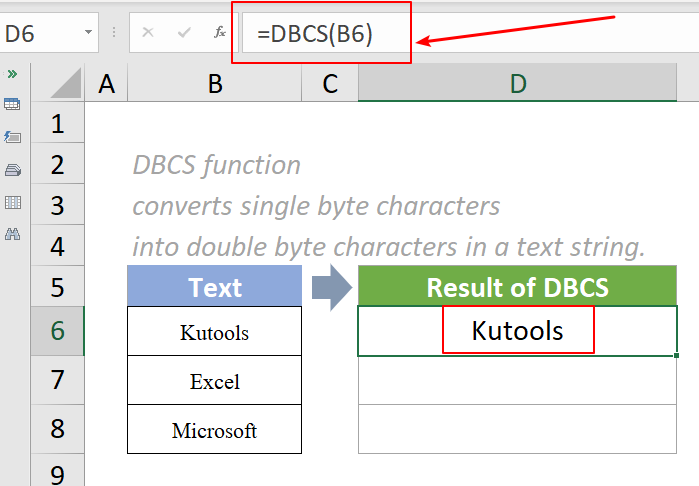Click the Cancel X formula icon
The width and height of the screenshot is (699, 486).
pyautogui.click(x=148, y=33)
